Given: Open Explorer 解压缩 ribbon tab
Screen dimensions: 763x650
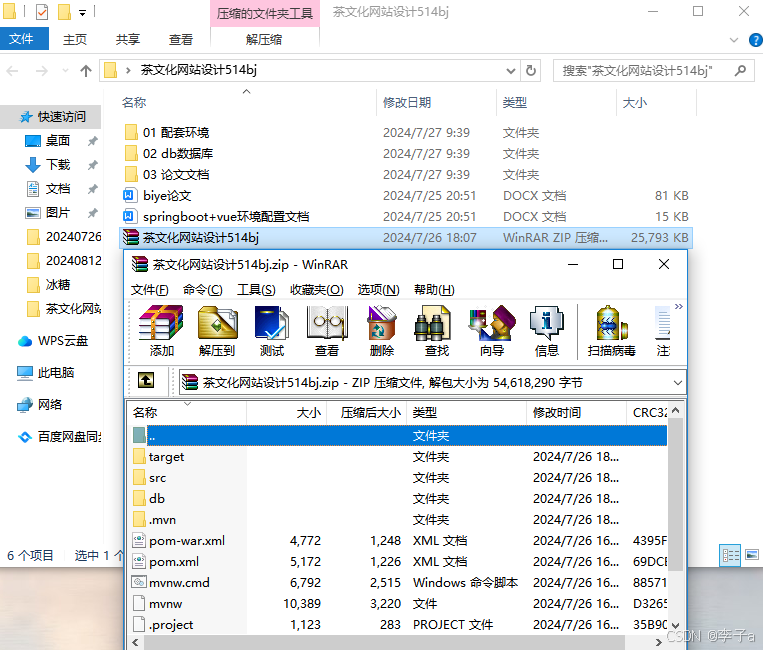Looking at the screenshot, I should pos(264,39).
